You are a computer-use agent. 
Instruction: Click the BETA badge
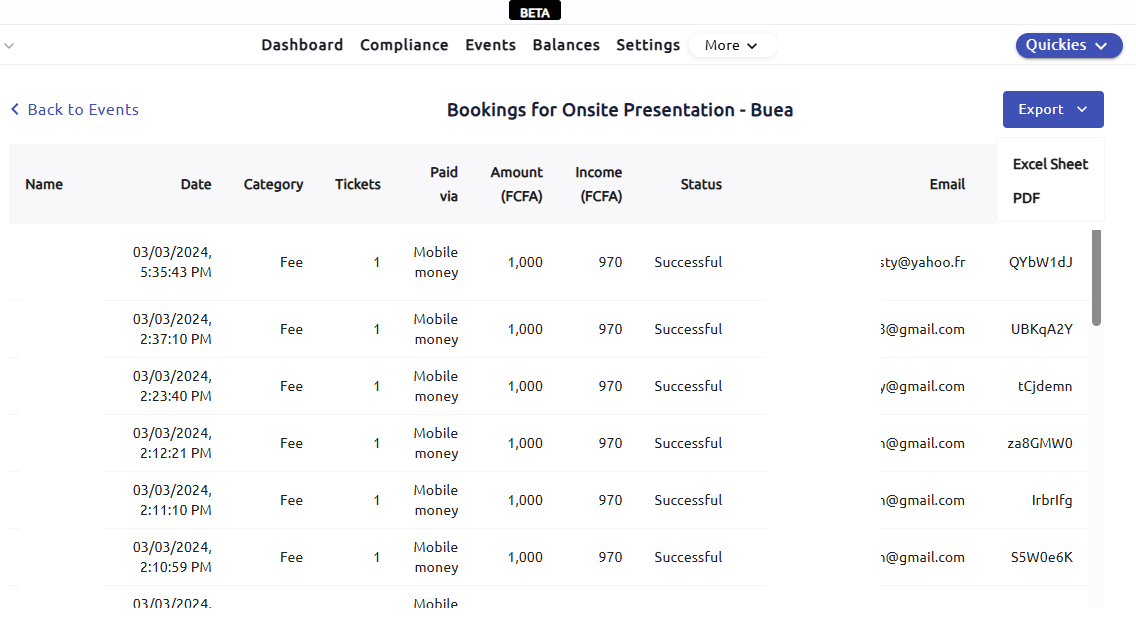[x=535, y=11]
